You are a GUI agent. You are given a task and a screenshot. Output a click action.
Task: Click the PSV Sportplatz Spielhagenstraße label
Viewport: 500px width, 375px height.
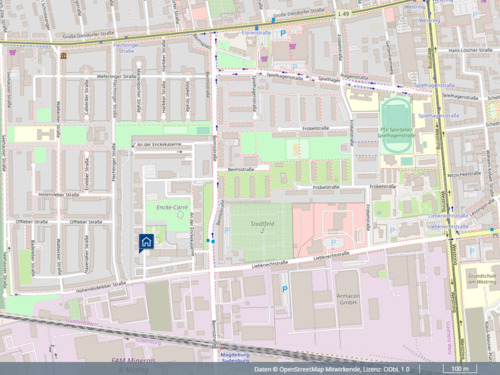click(x=396, y=132)
